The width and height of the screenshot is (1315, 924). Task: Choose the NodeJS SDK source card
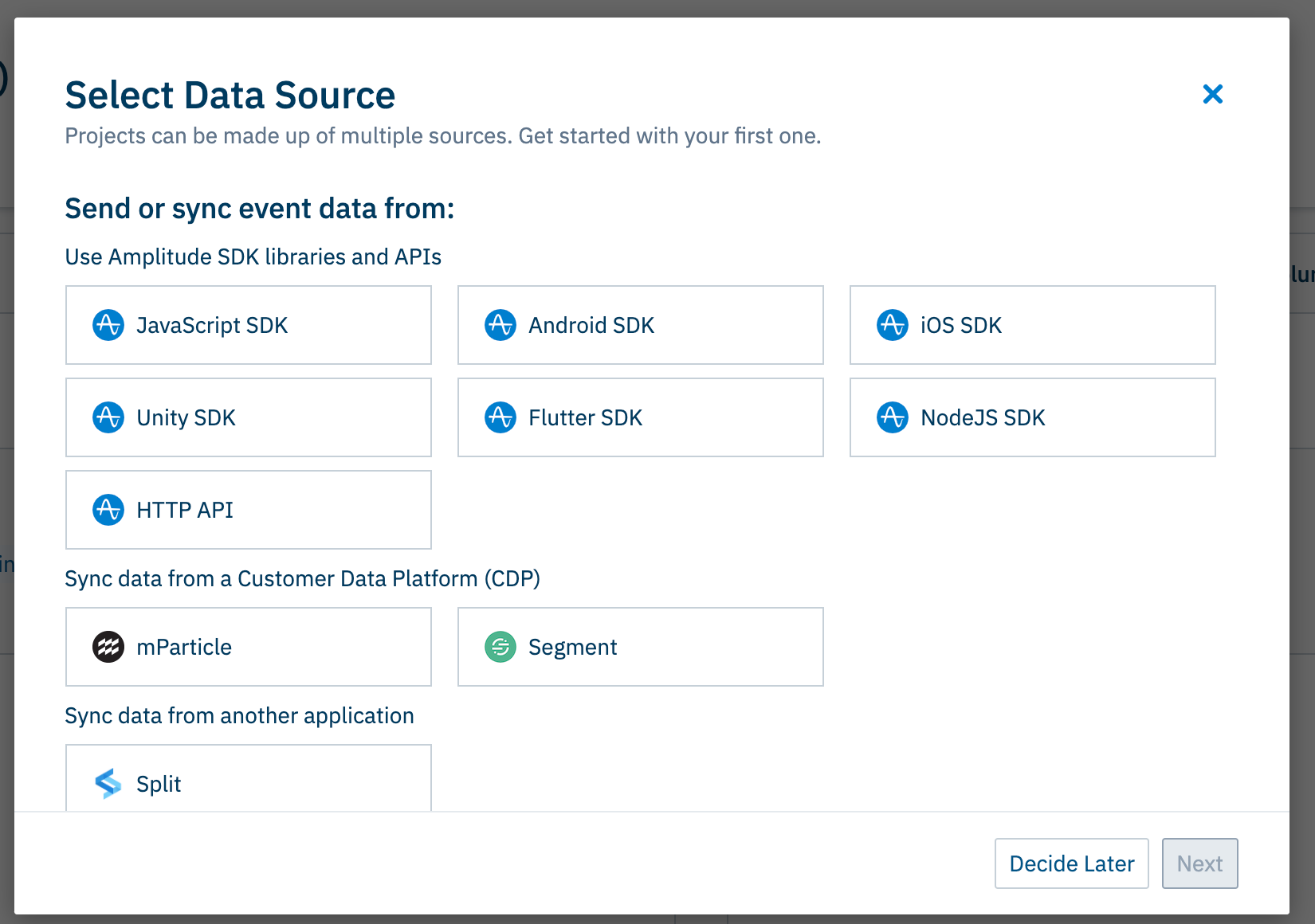point(1033,417)
